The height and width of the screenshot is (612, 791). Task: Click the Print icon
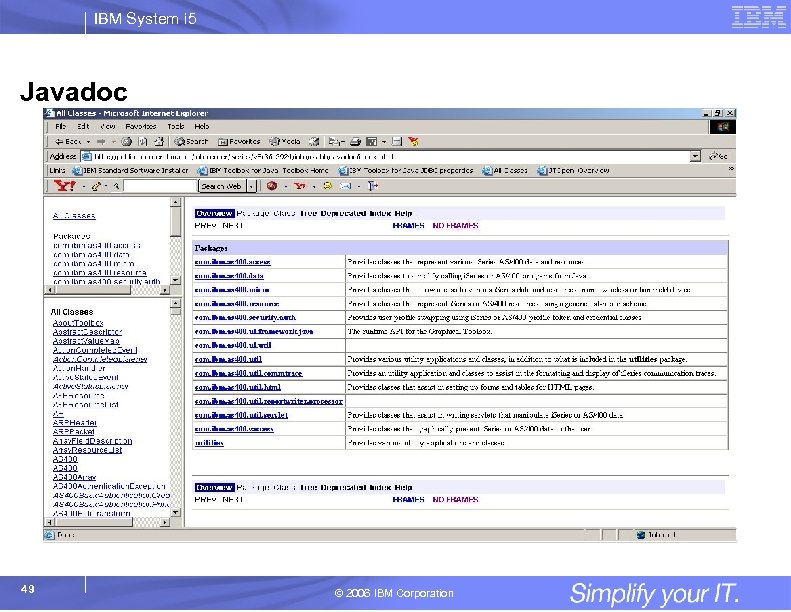(x=356, y=142)
